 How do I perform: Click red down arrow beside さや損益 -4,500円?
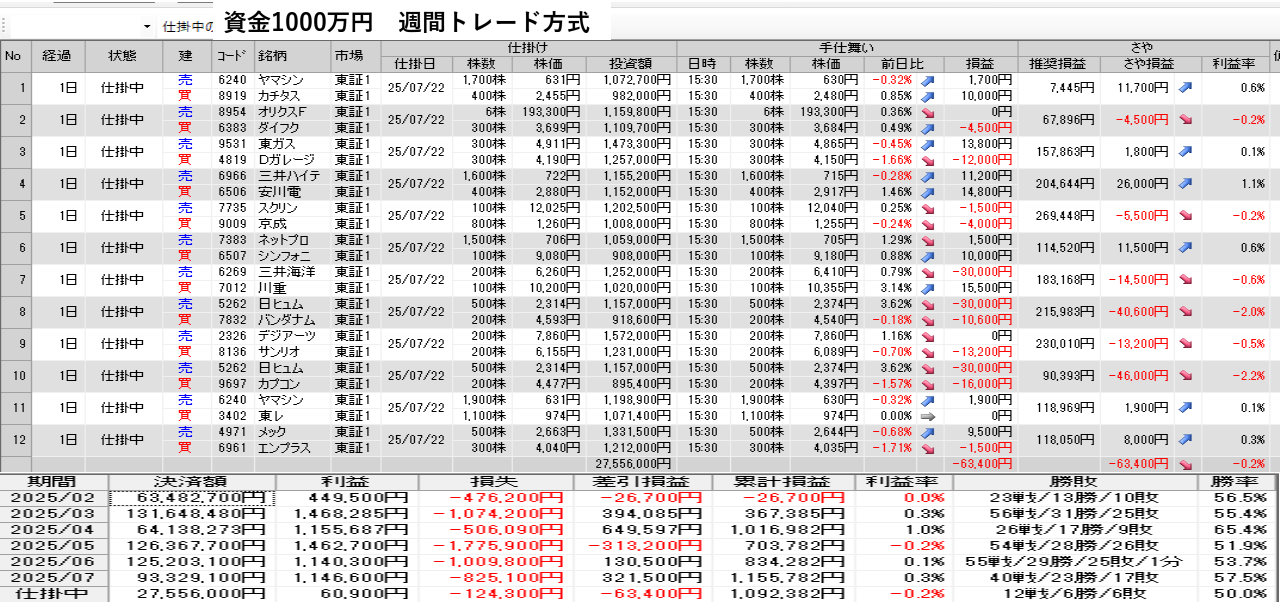(1186, 120)
